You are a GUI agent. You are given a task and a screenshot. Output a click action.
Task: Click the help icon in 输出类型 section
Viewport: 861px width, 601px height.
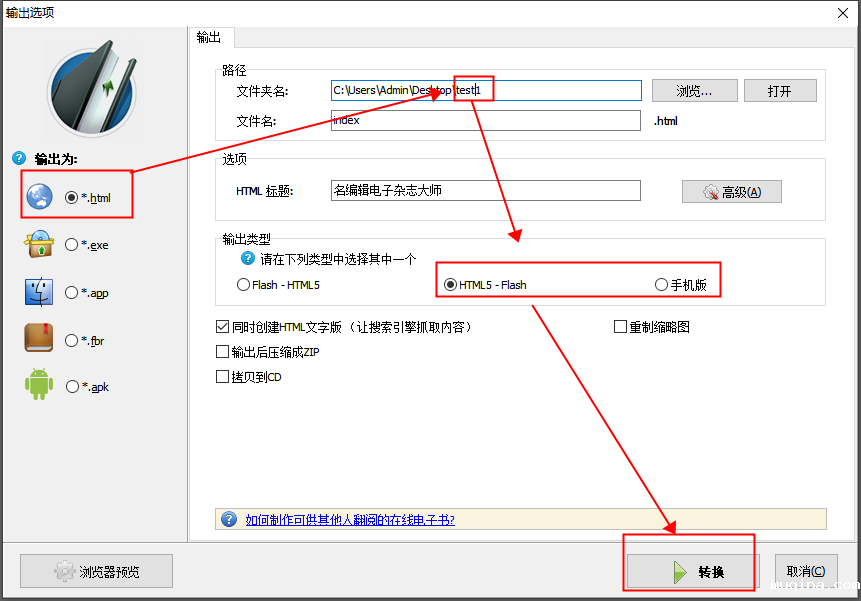click(248, 259)
